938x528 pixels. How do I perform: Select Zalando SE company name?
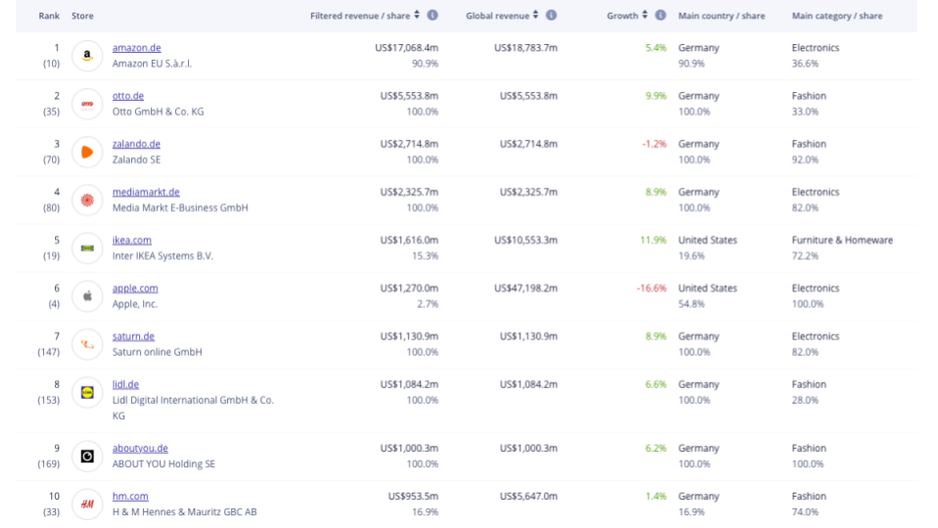(x=136, y=160)
